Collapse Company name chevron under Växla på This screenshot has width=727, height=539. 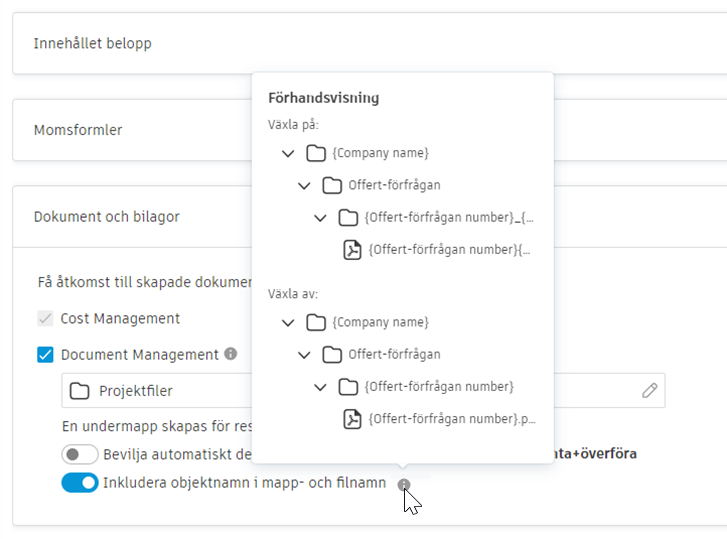coord(288,153)
